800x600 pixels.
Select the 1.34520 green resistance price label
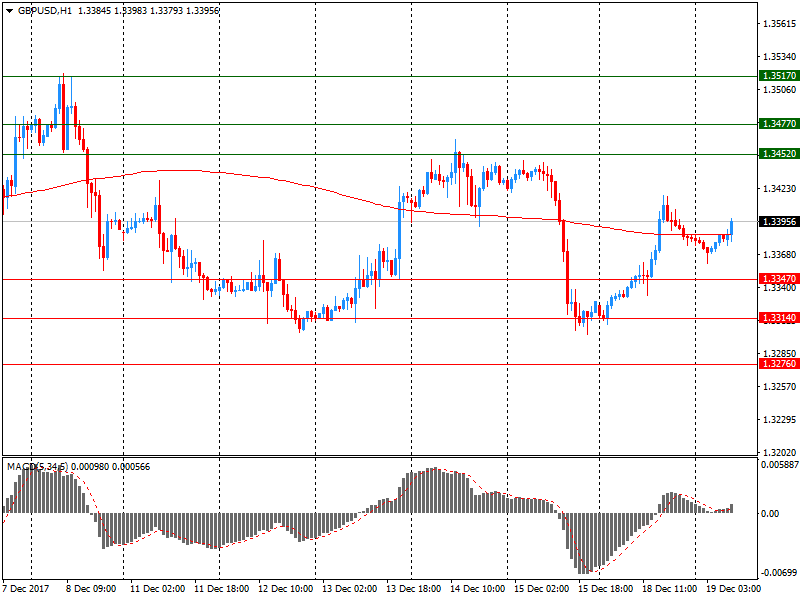click(779, 154)
